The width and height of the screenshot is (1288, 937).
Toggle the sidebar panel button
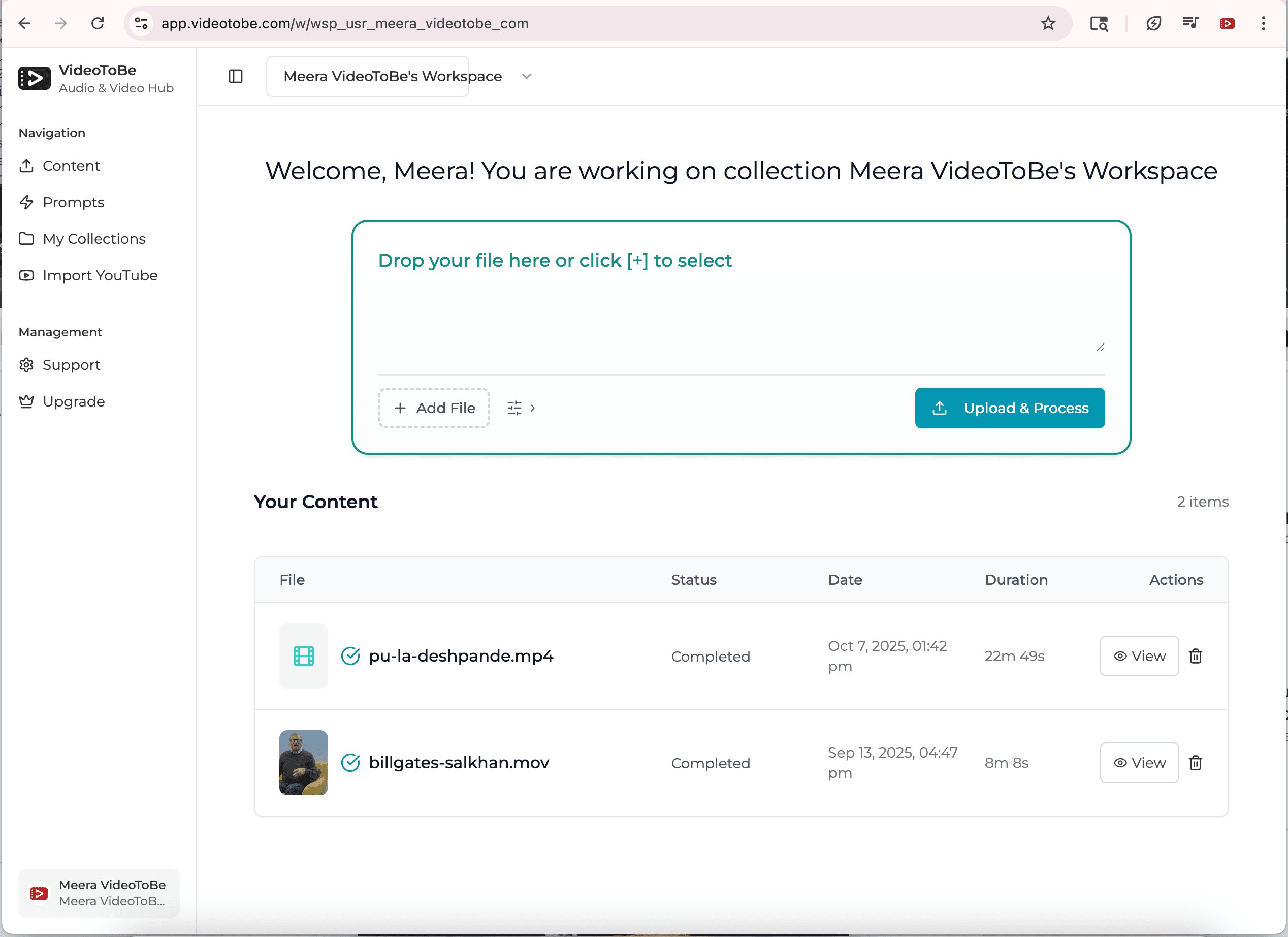point(235,76)
